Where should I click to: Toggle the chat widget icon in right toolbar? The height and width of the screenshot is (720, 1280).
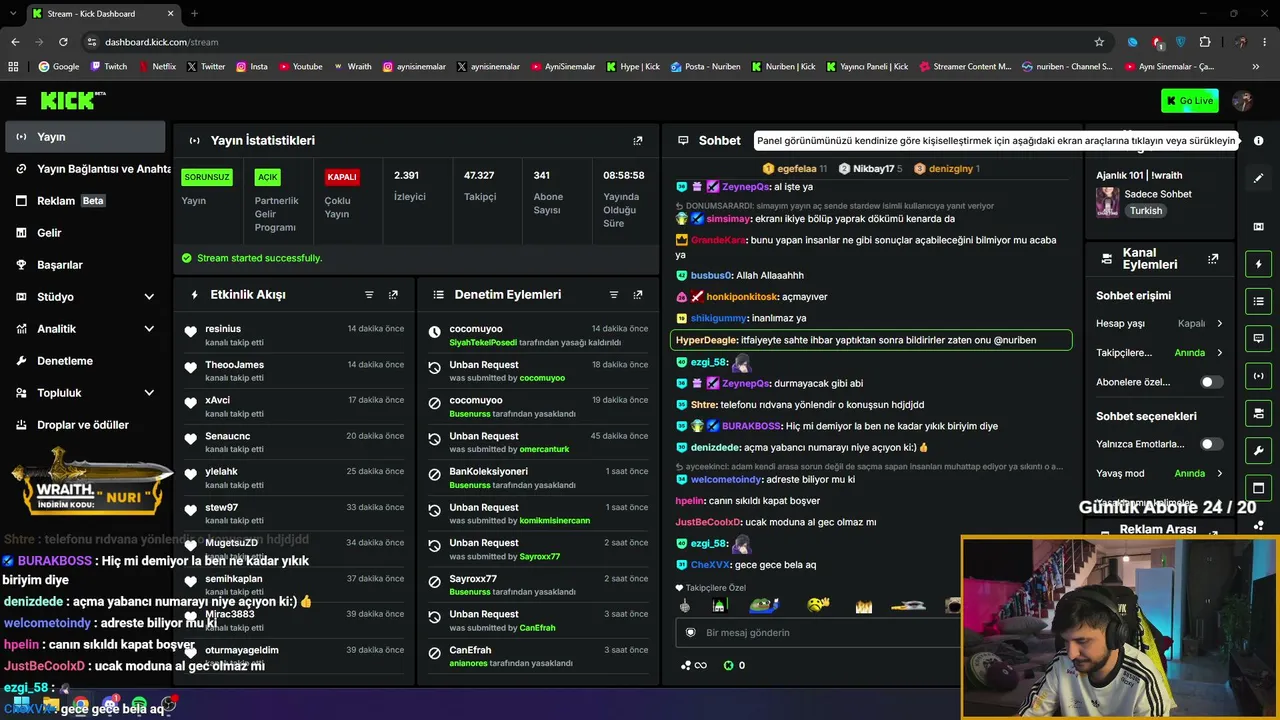pos(1259,338)
